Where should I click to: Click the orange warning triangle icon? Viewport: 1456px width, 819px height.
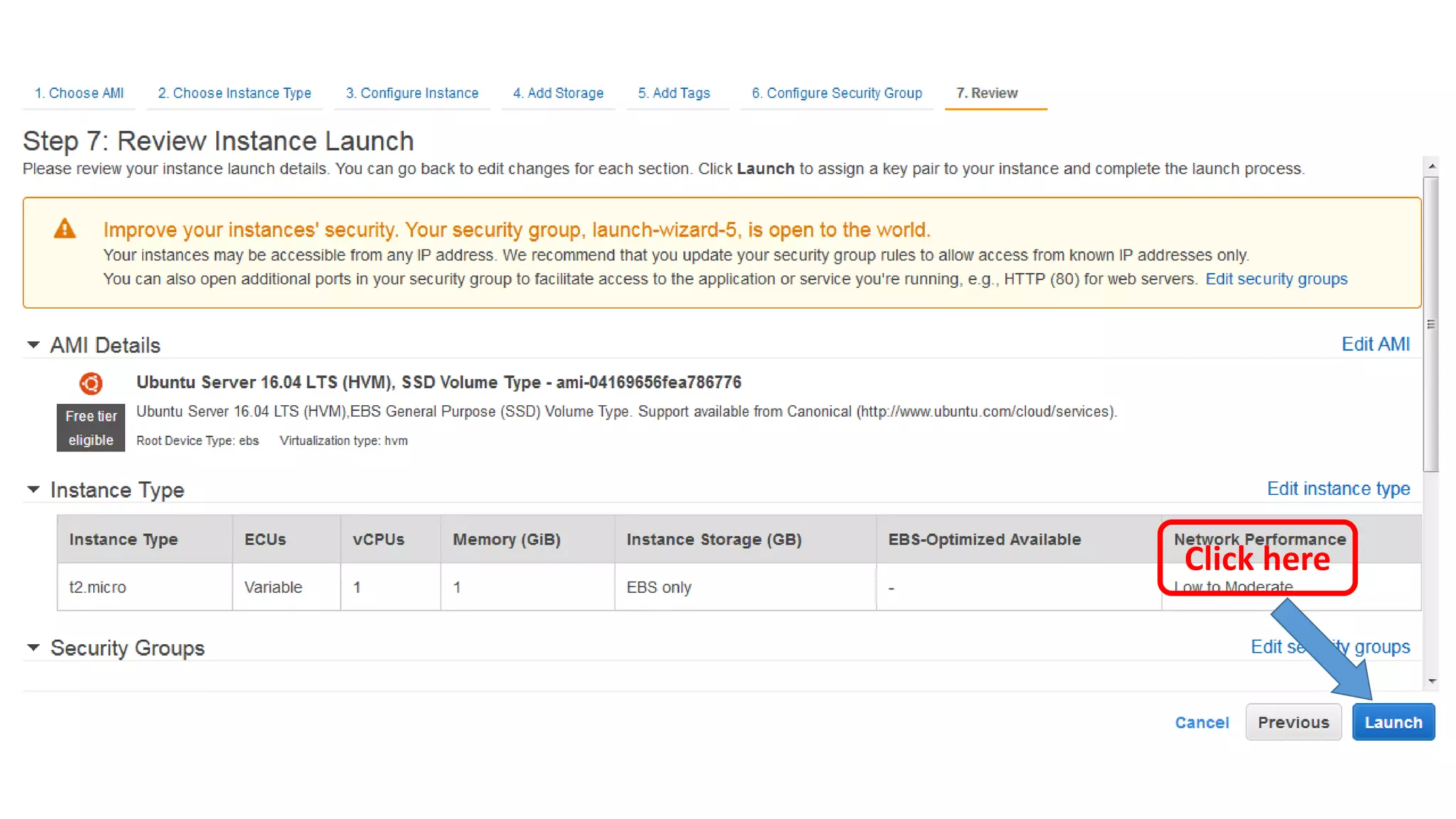[65, 229]
